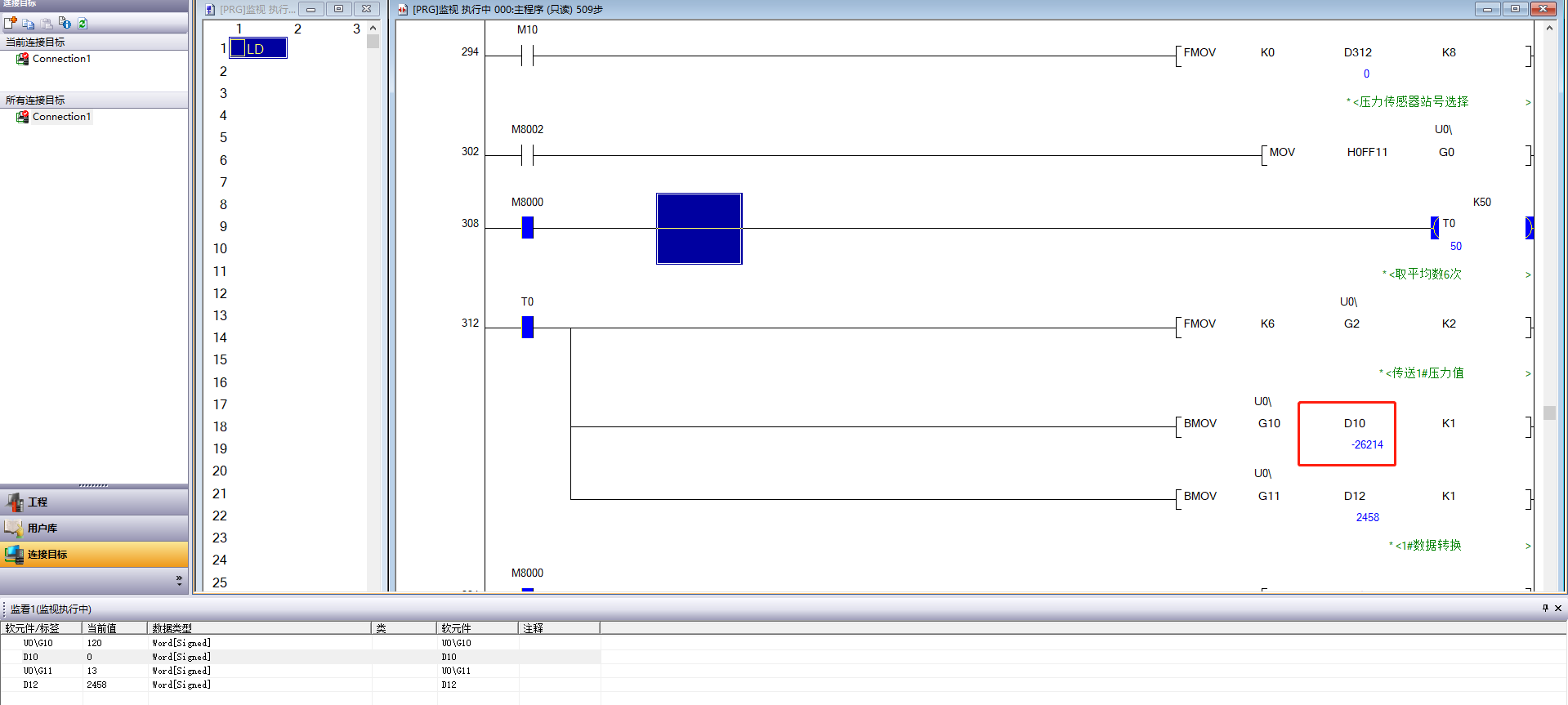Switch to 用户库 navigation pane

coord(42,528)
